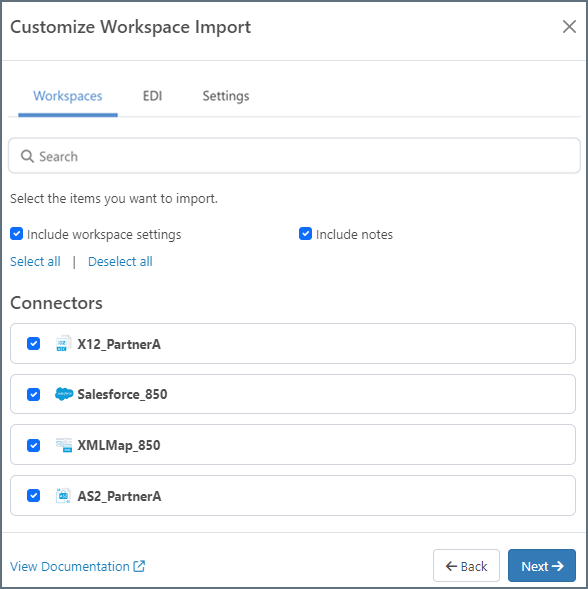Click the Deselect all link

tap(120, 261)
